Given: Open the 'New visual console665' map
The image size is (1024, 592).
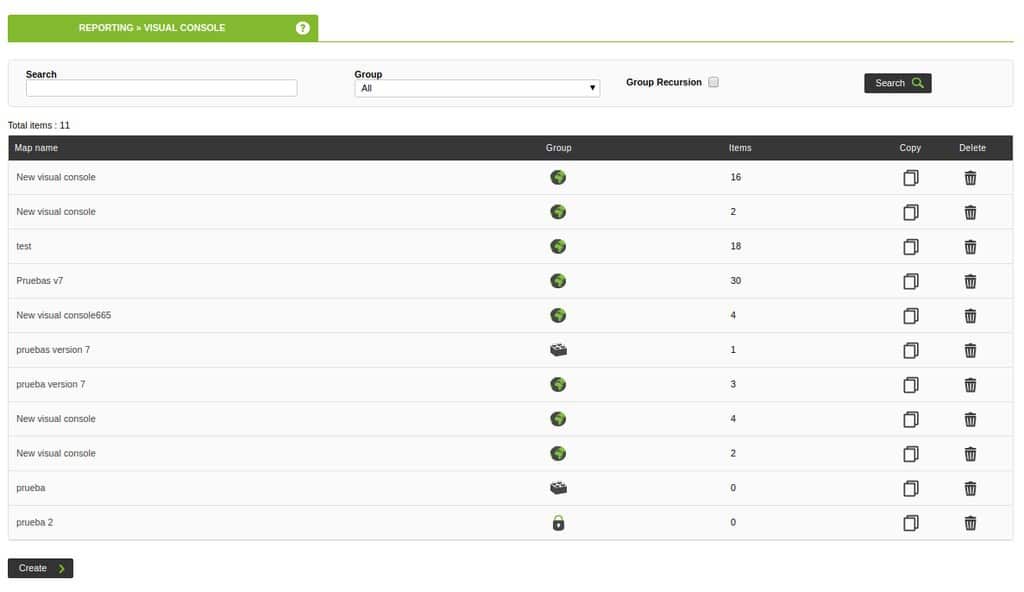Looking at the screenshot, I should click(x=63, y=316).
